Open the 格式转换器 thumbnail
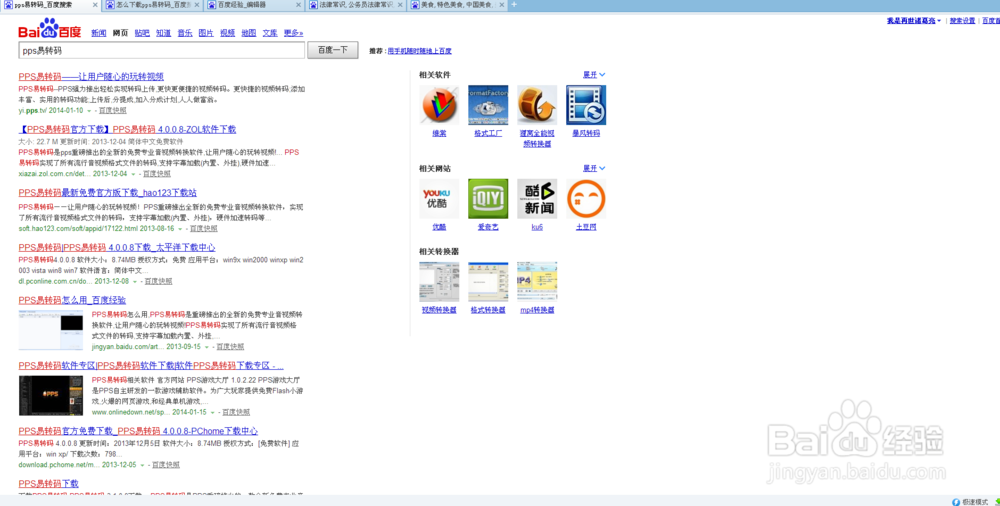 tap(488, 281)
